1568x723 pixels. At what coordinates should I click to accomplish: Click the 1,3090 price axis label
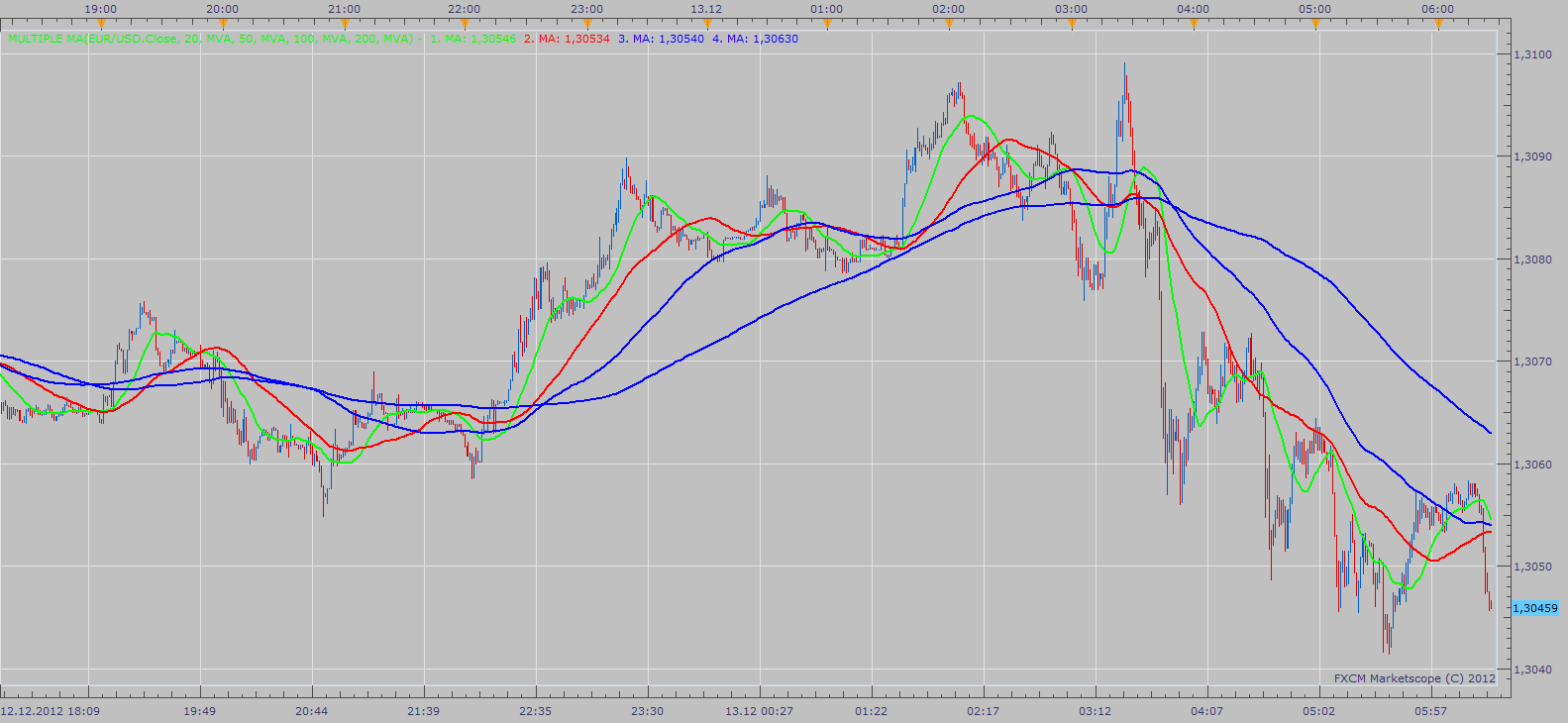point(1533,156)
